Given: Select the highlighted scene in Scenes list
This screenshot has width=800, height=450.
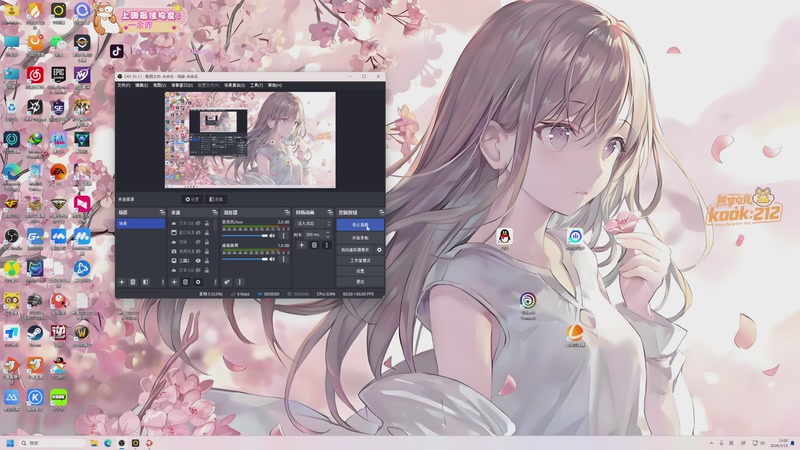Looking at the screenshot, I should 140,223.
